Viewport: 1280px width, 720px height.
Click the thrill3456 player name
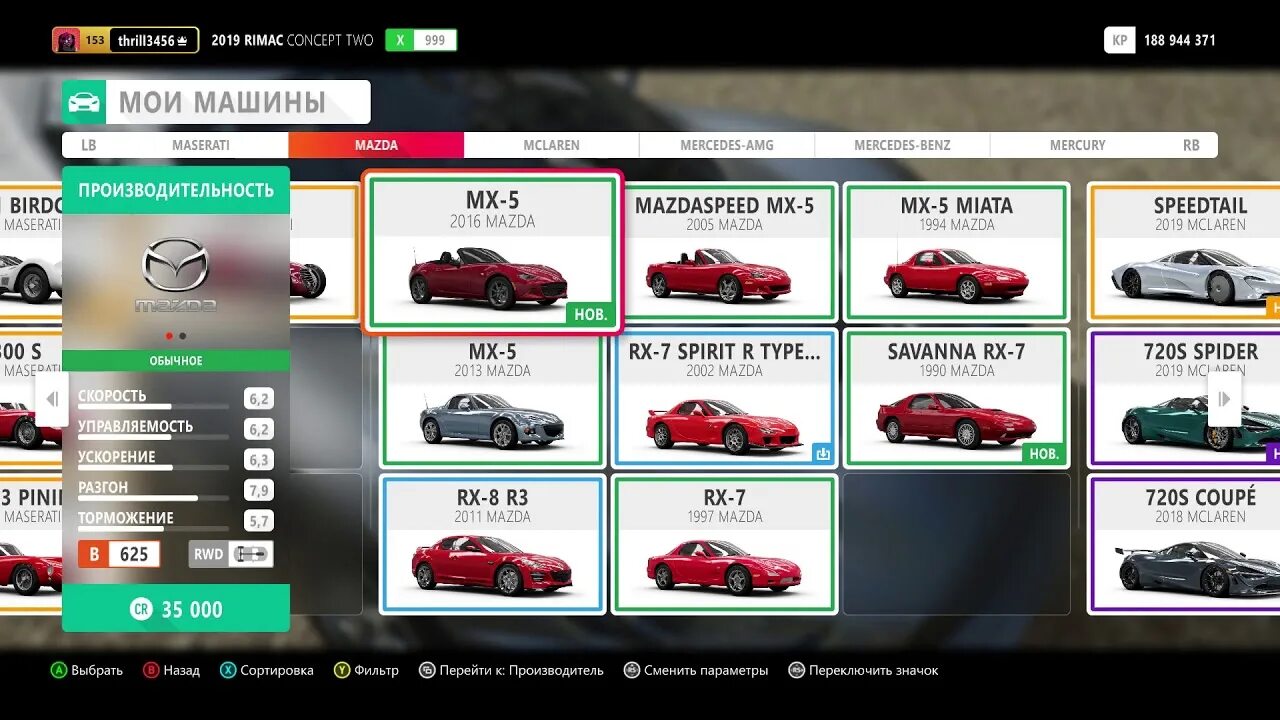tap(146, 41)
